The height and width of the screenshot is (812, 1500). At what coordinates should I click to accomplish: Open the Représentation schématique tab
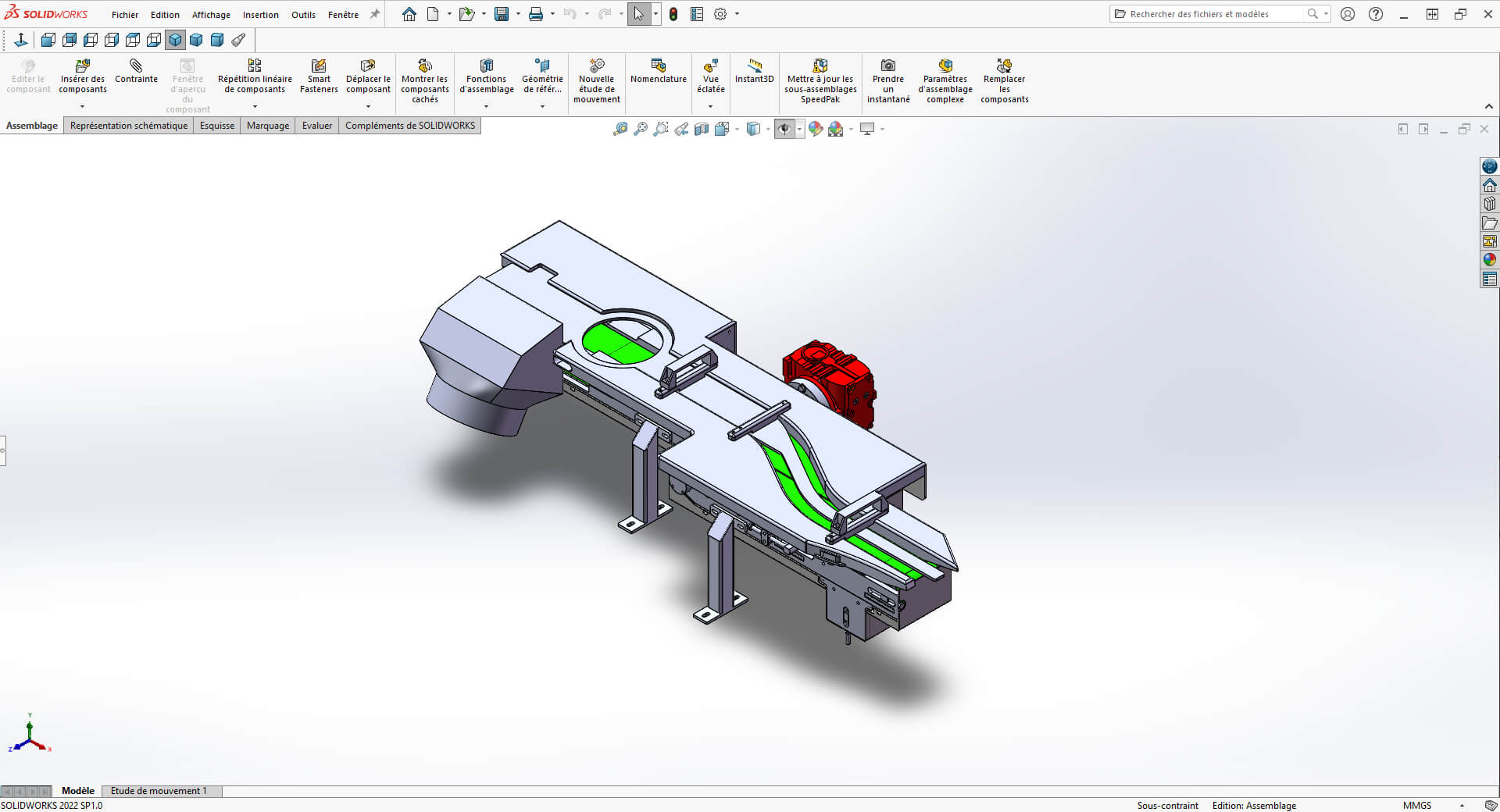(129, 126)
